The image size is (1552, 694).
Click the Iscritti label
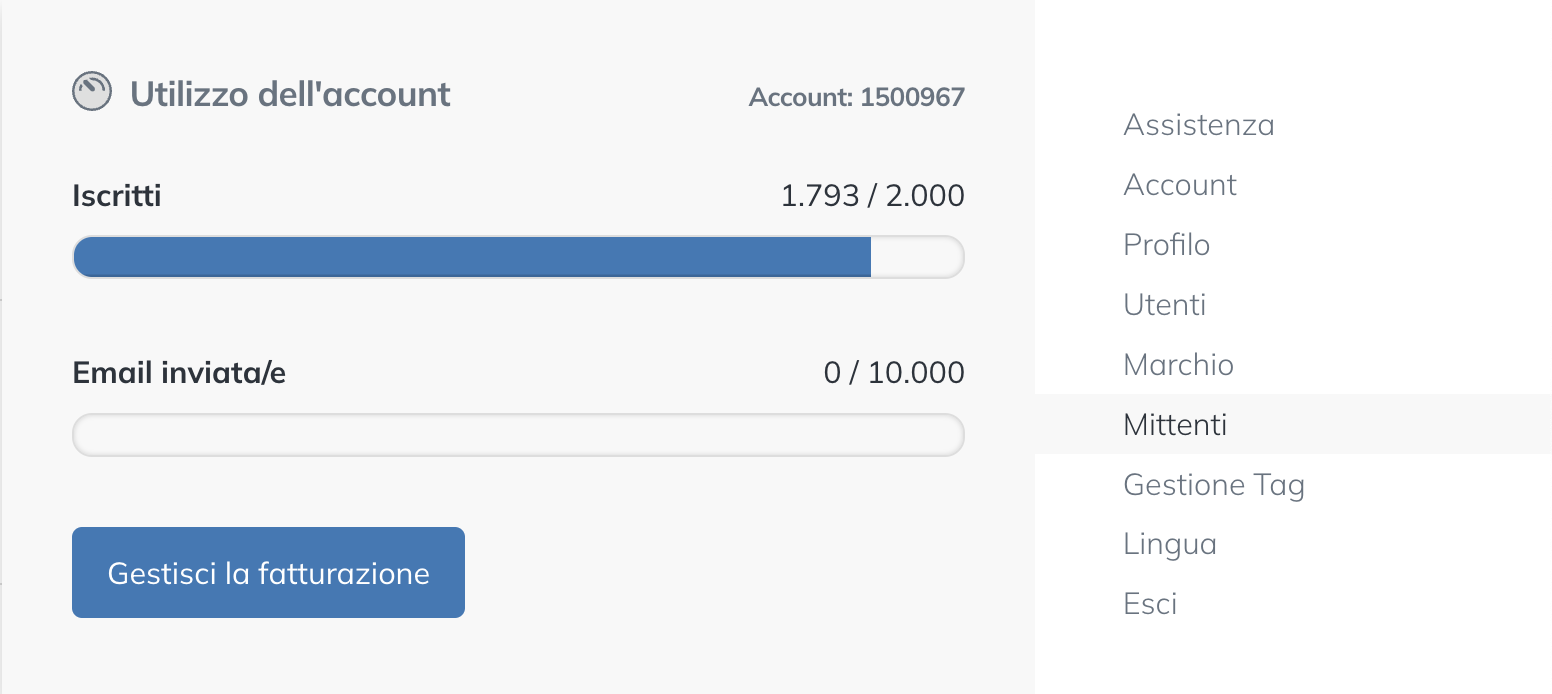click(117, 195)
